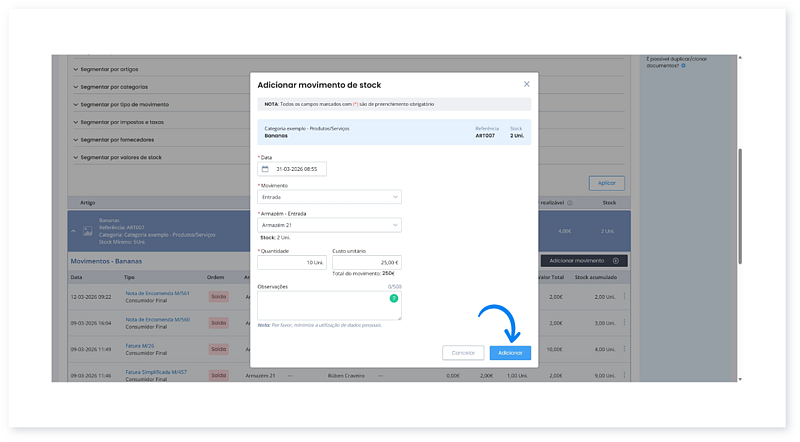Click the Custo unitário input field

point(366,262)
